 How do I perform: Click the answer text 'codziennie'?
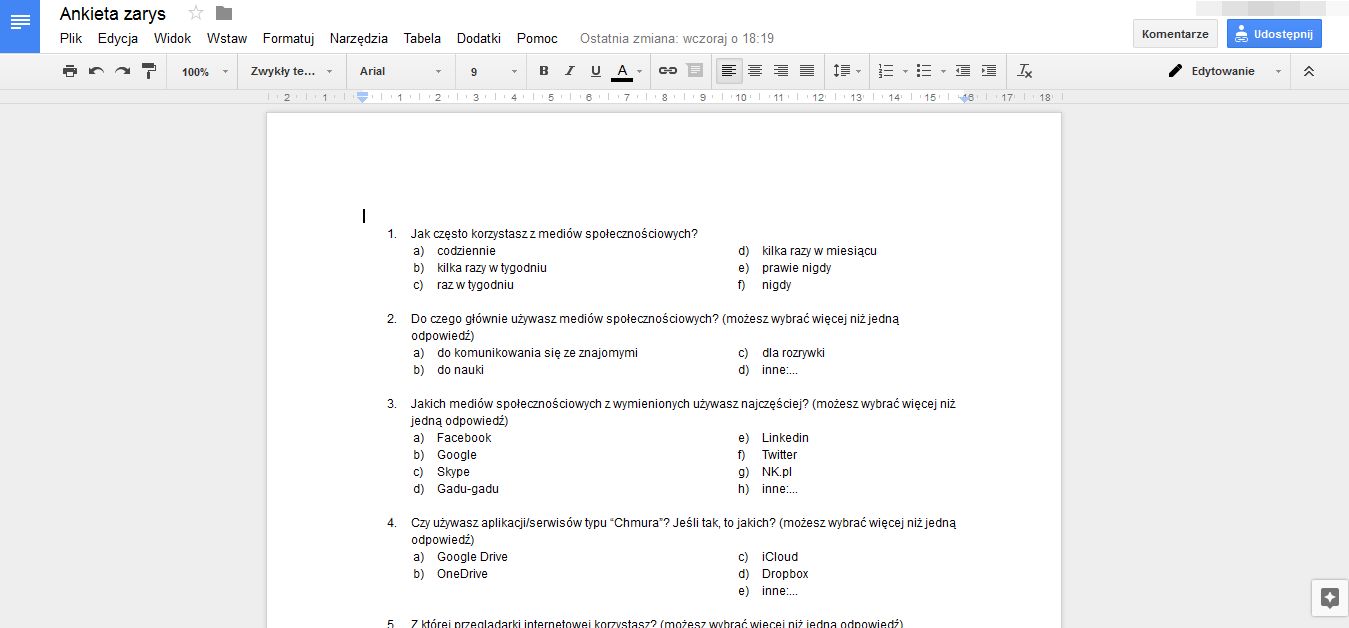click(466, 251)
